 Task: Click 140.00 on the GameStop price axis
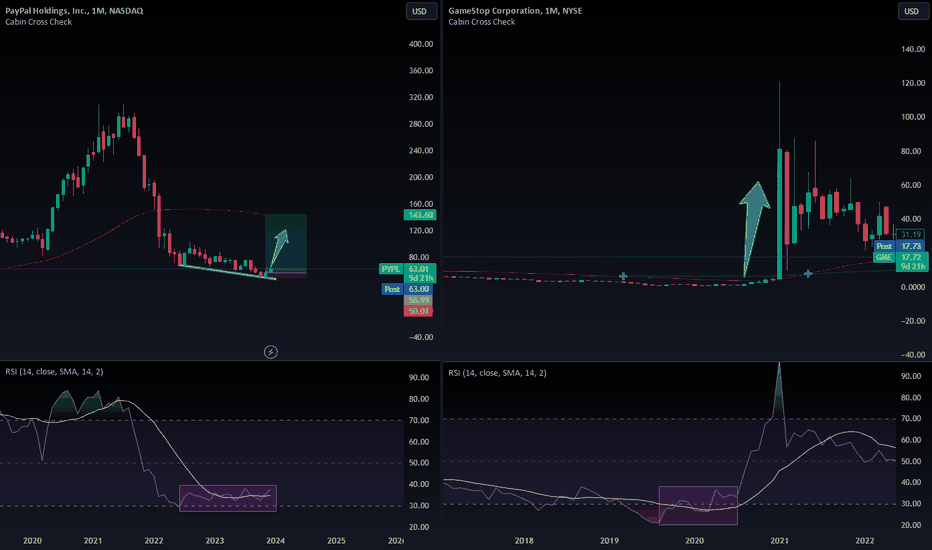(x=913, y=49)
